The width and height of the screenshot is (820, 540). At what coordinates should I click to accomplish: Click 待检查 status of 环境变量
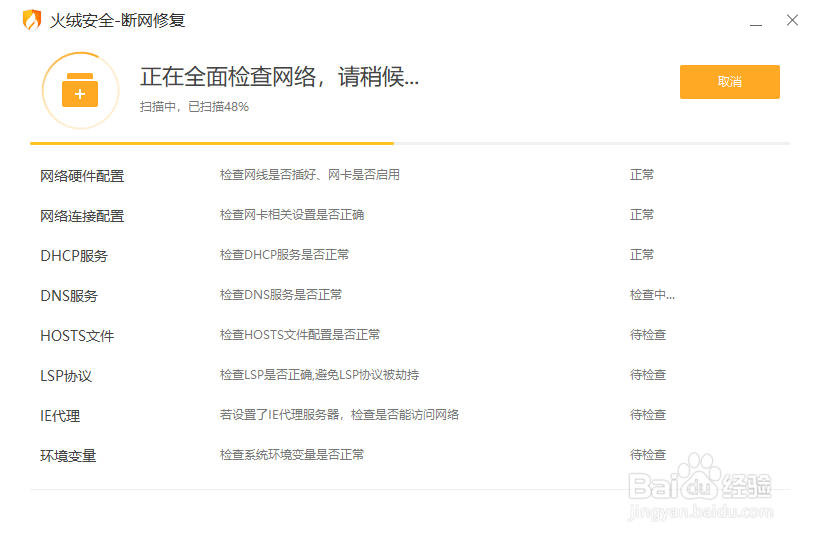click(648, 455)
